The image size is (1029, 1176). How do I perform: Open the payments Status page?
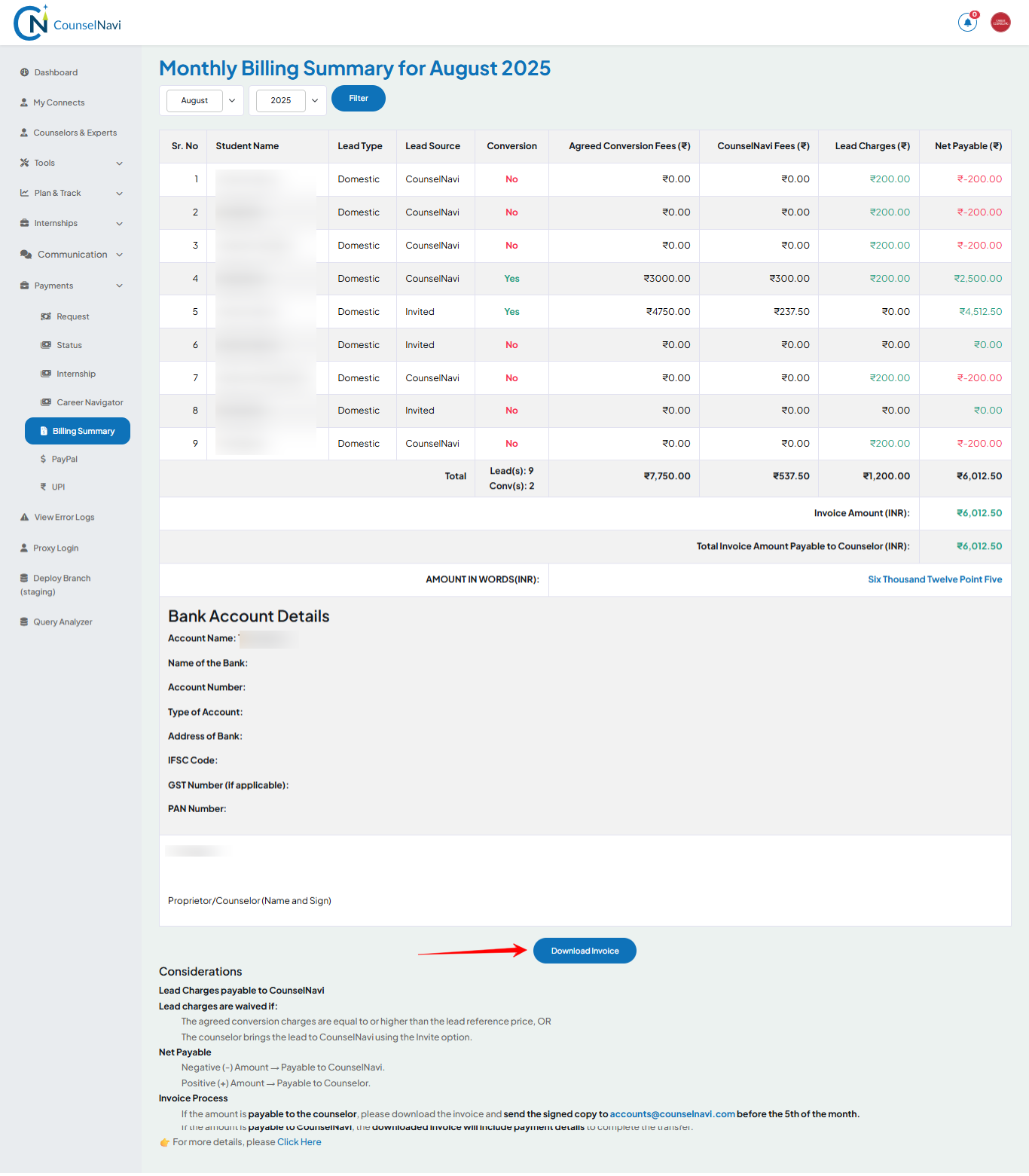click(x=70, y=344)
